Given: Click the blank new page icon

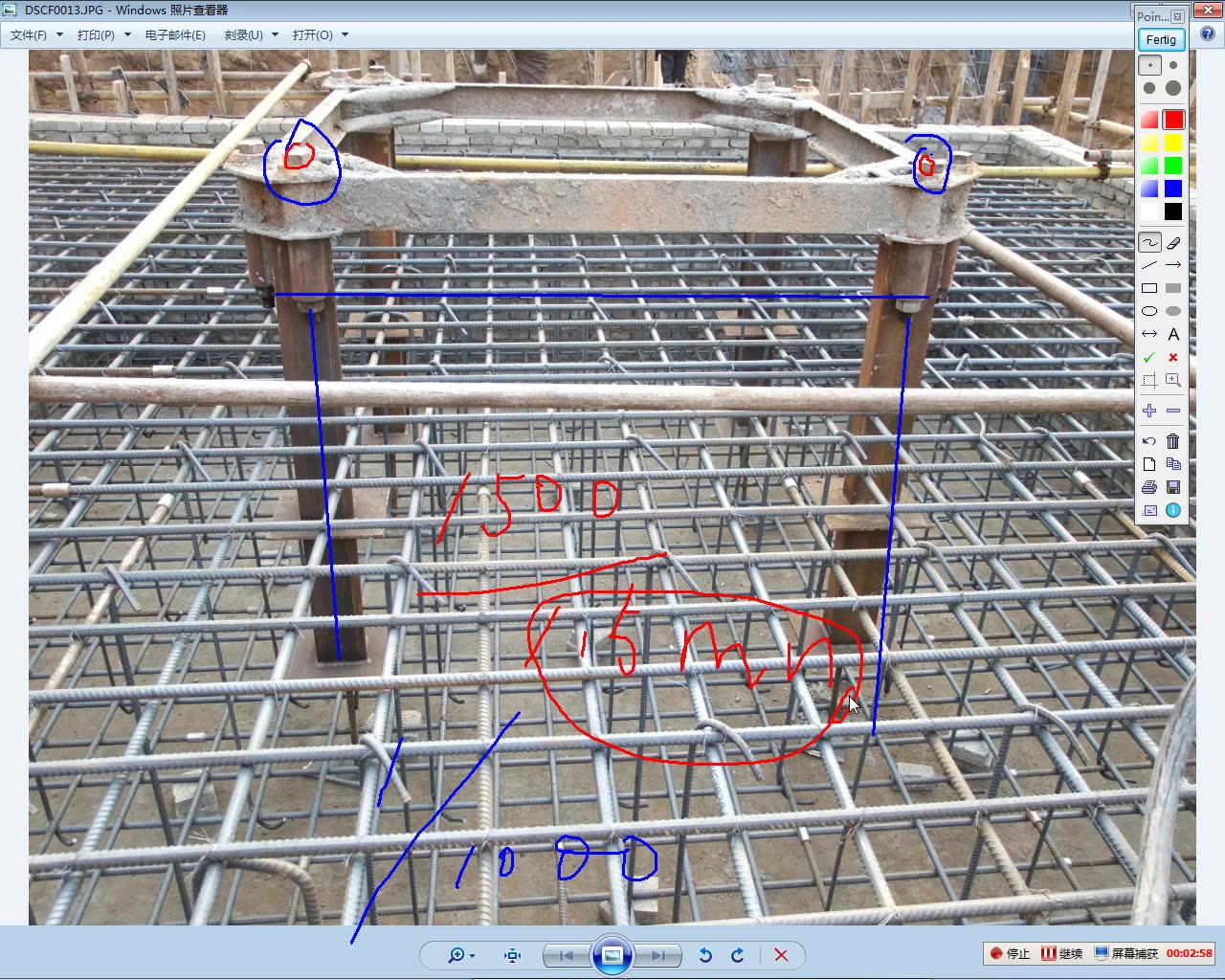Looking at the screenshot, I should [x=1149, y=464].
